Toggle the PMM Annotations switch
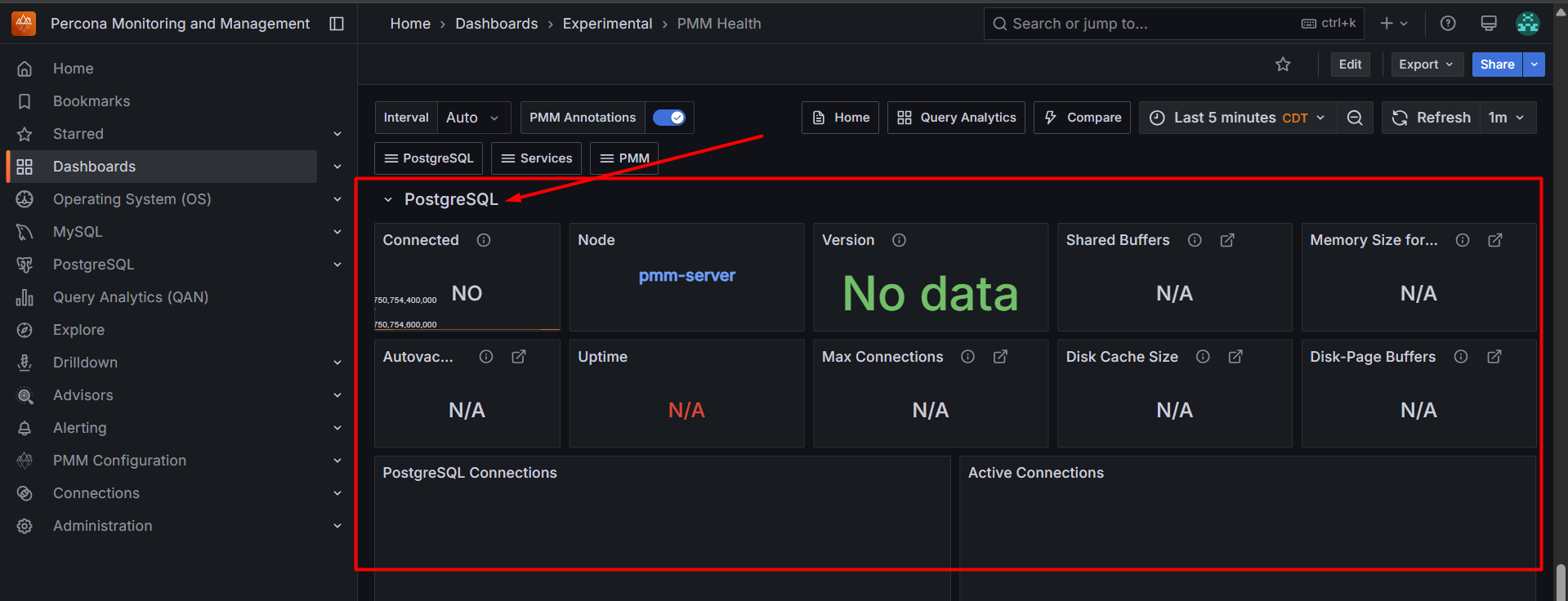Viewport: 1568px width, 601px height. pos(669,118)
